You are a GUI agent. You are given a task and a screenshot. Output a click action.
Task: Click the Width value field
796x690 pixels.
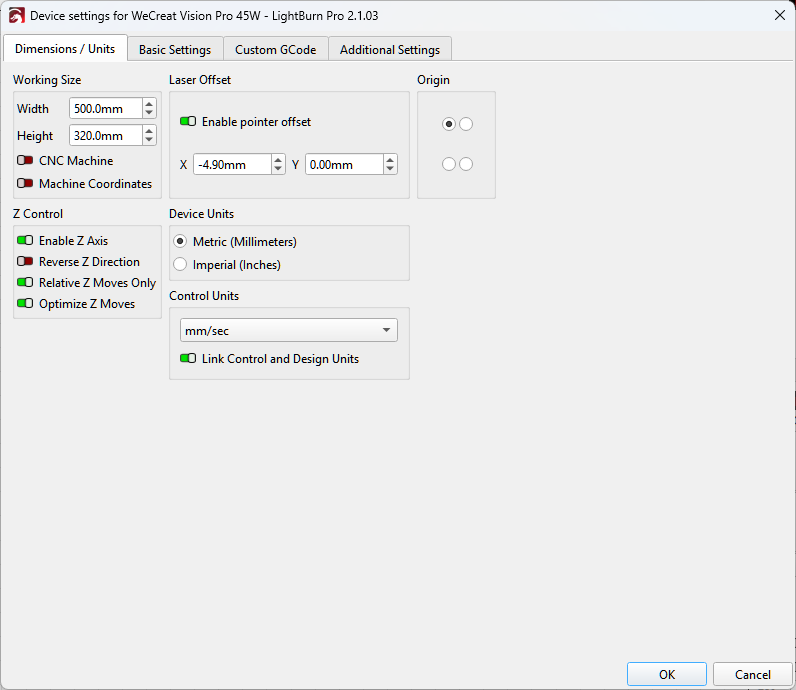coord(106,108)
